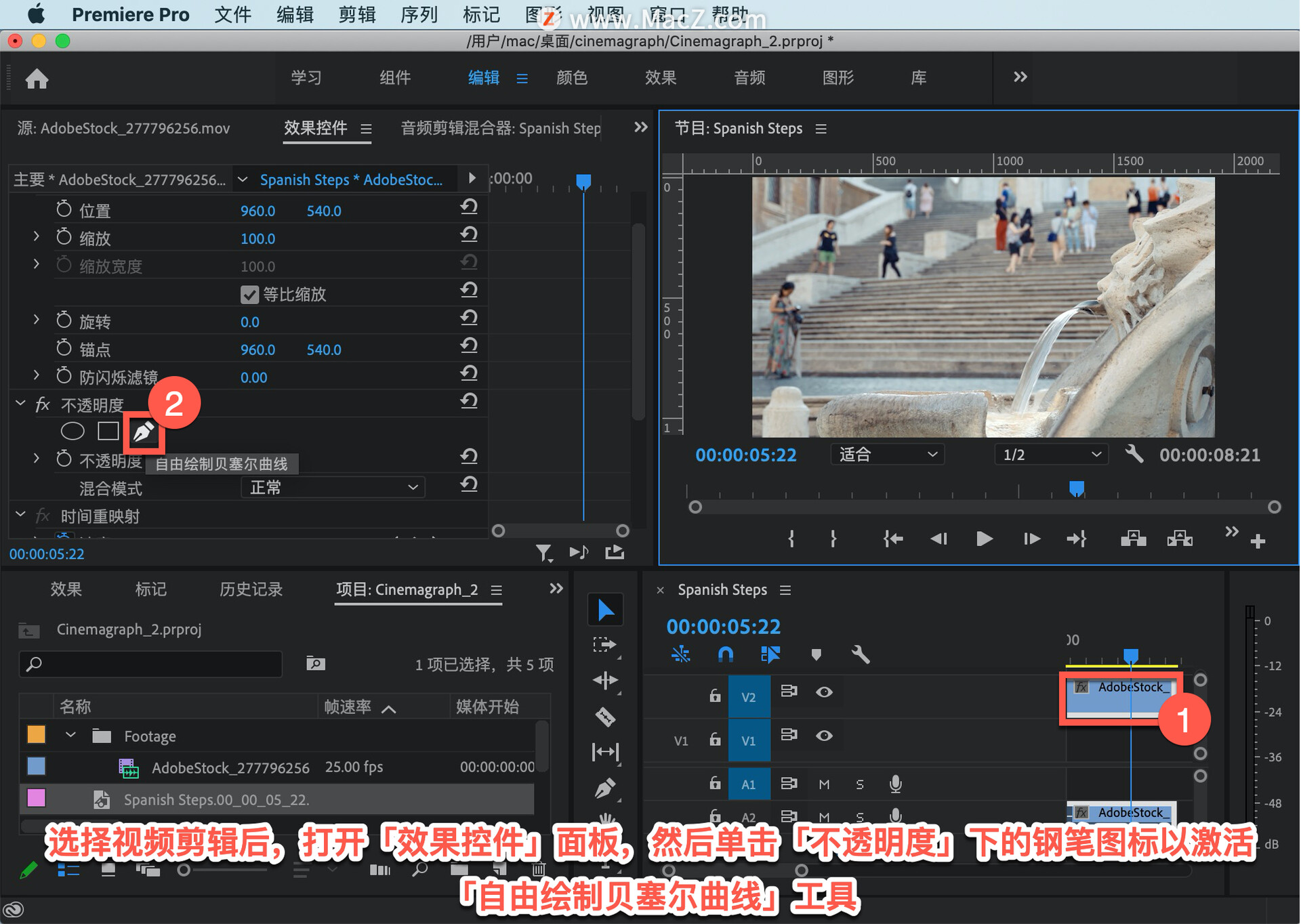This screenshot has height=924, width=1301.
Task: Reset the 位置 parameter
Action: pos(469,207)
